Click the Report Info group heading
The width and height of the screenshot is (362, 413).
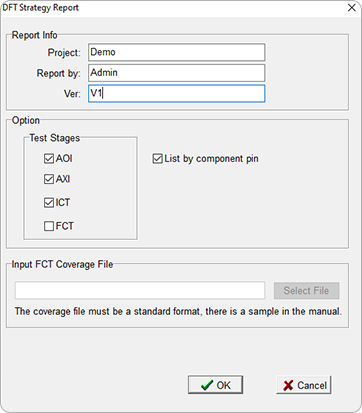pyautogui.click(x=34, y=35)
